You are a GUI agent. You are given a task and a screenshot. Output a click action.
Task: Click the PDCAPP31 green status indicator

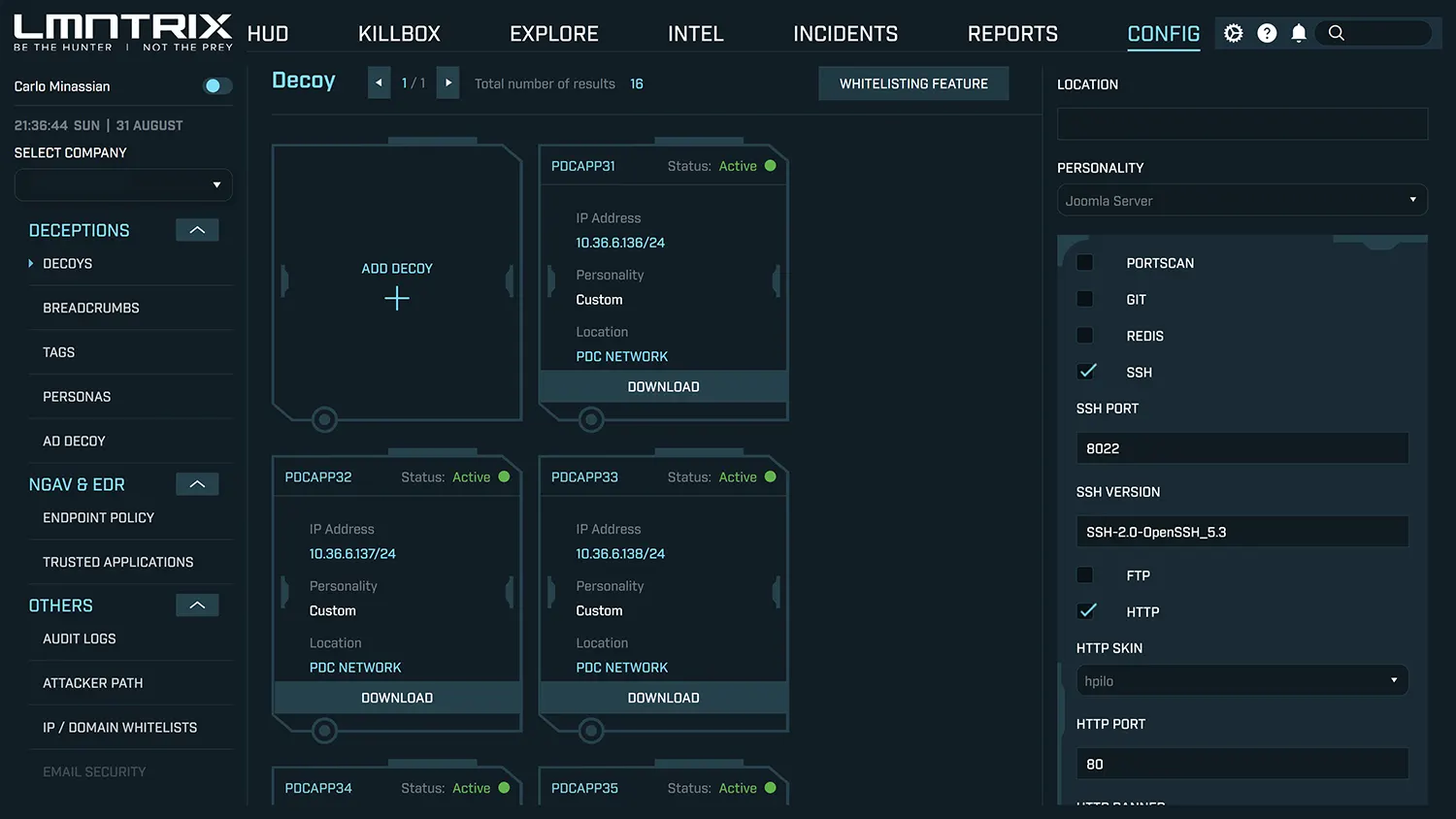point(771,166)
